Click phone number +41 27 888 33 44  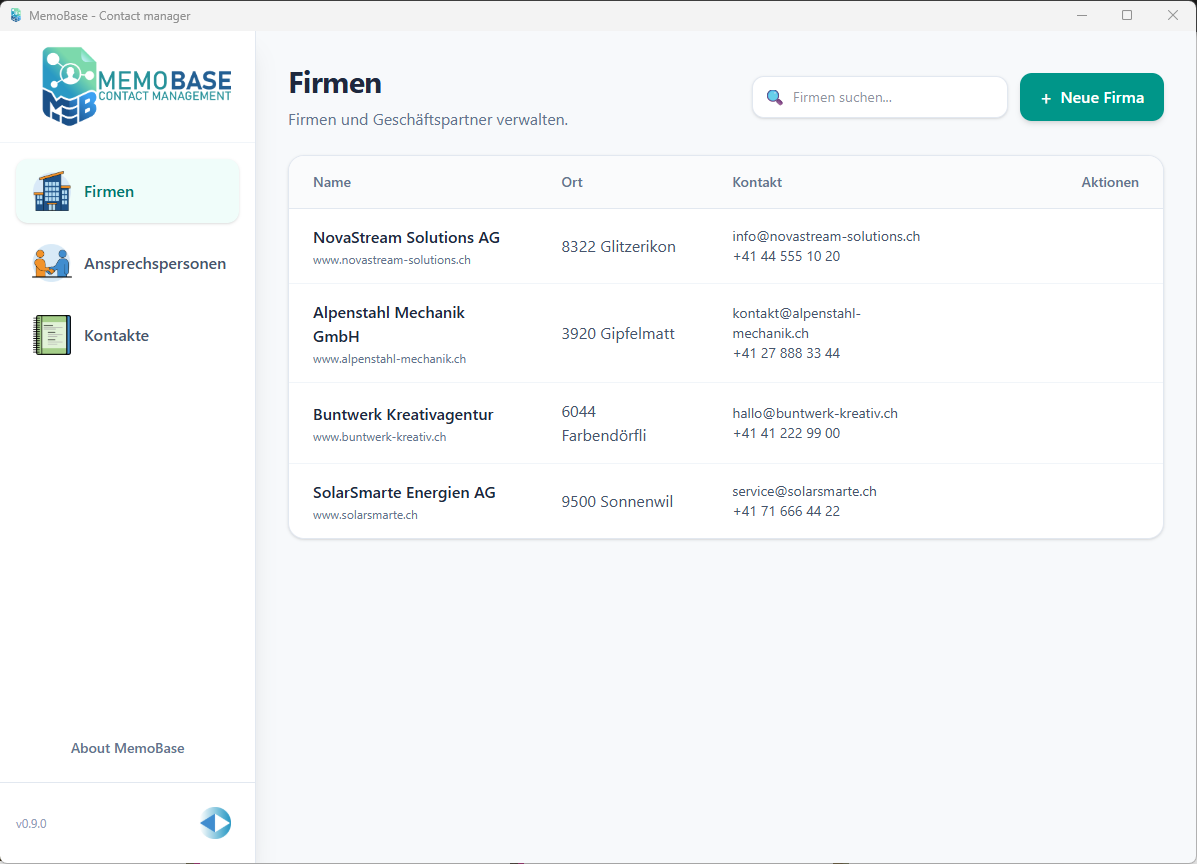click(786, 353)
